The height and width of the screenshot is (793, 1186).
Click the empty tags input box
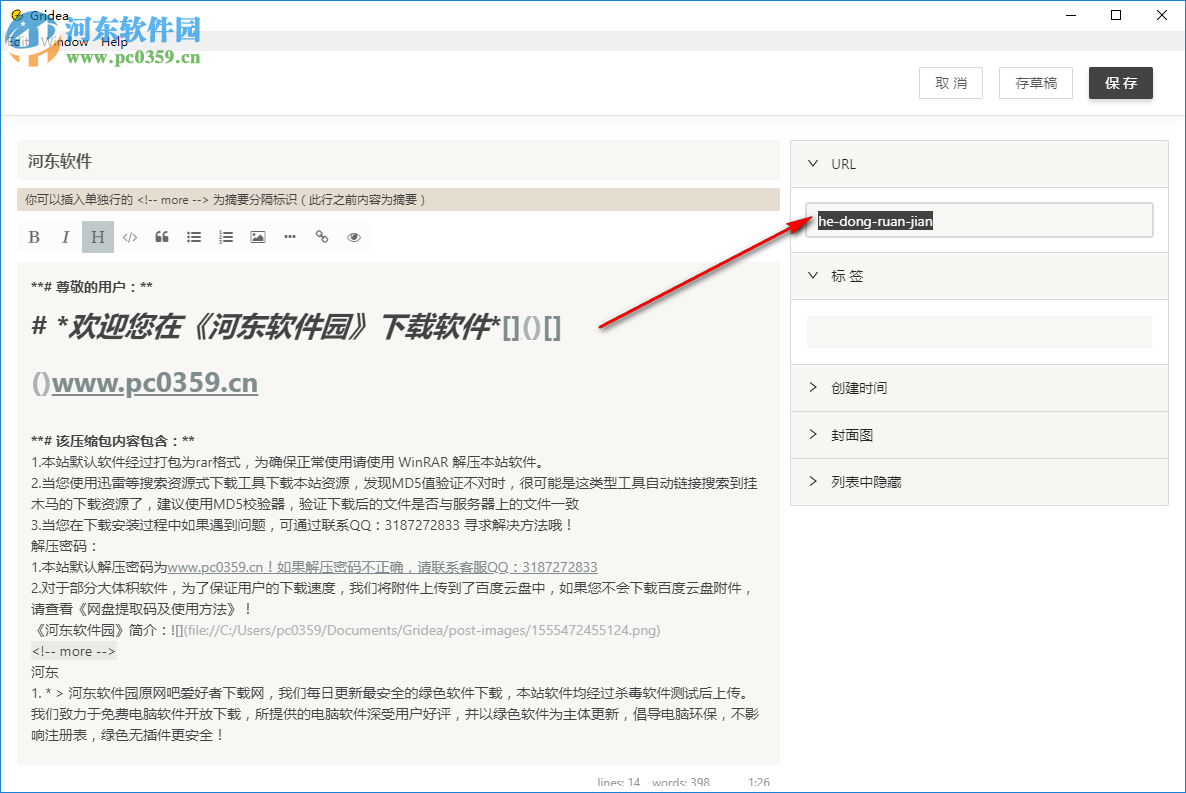point(979,332)
